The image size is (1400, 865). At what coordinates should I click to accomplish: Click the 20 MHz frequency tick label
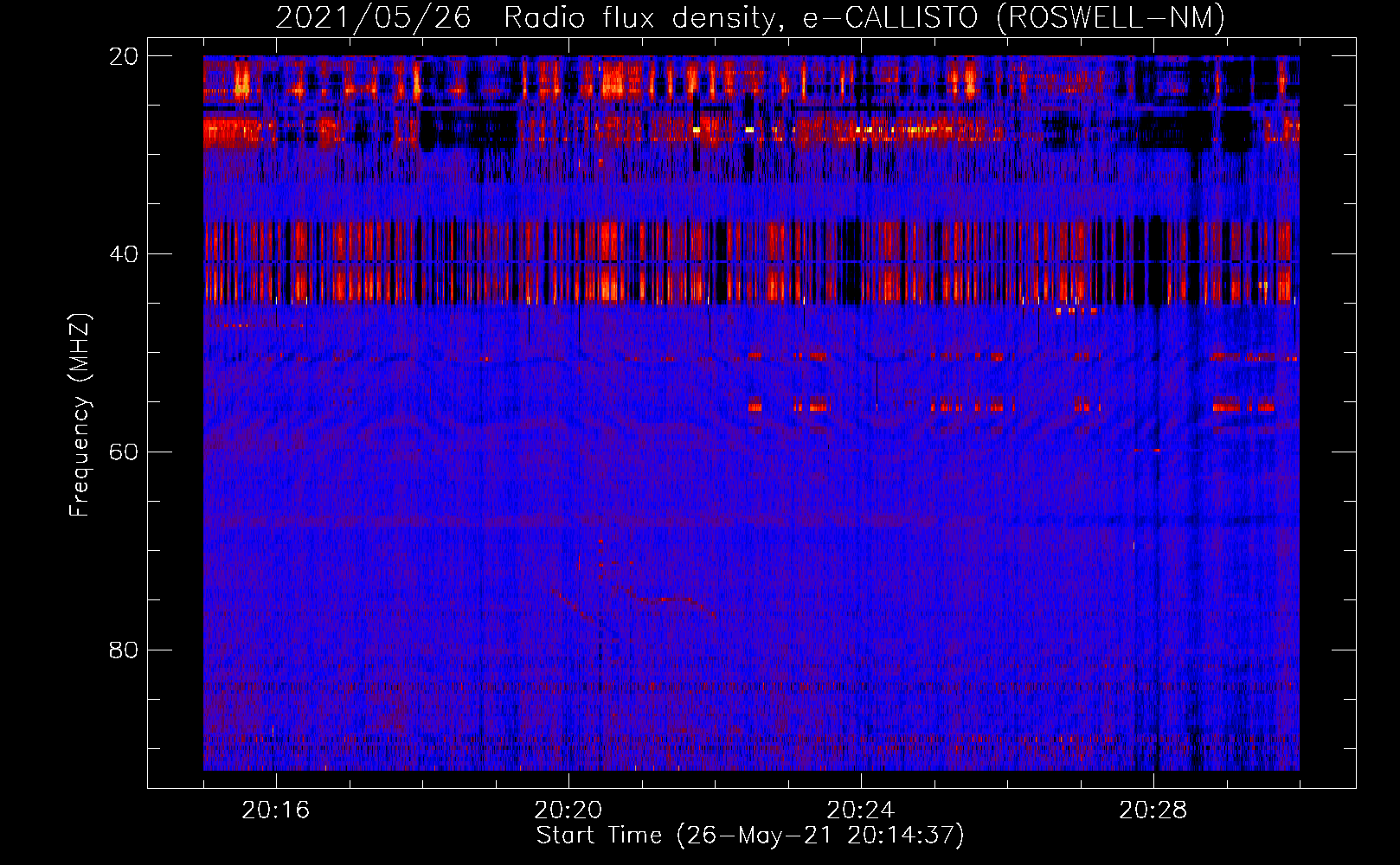click(124, 56)
